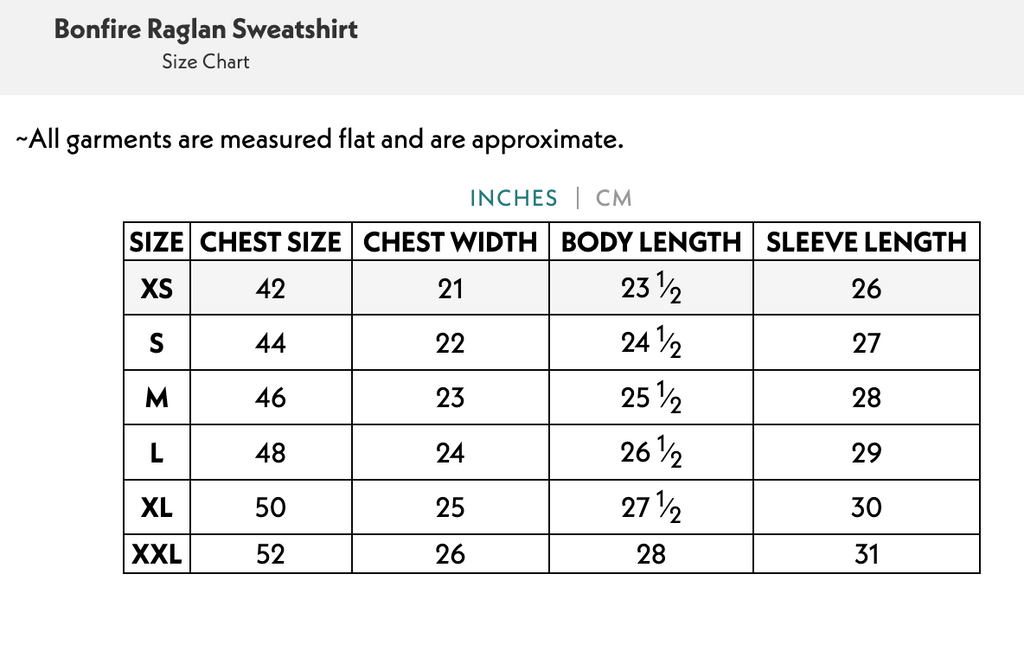Select the BODY LENGTH column header

pyautogui.click(x=651, y=242)
